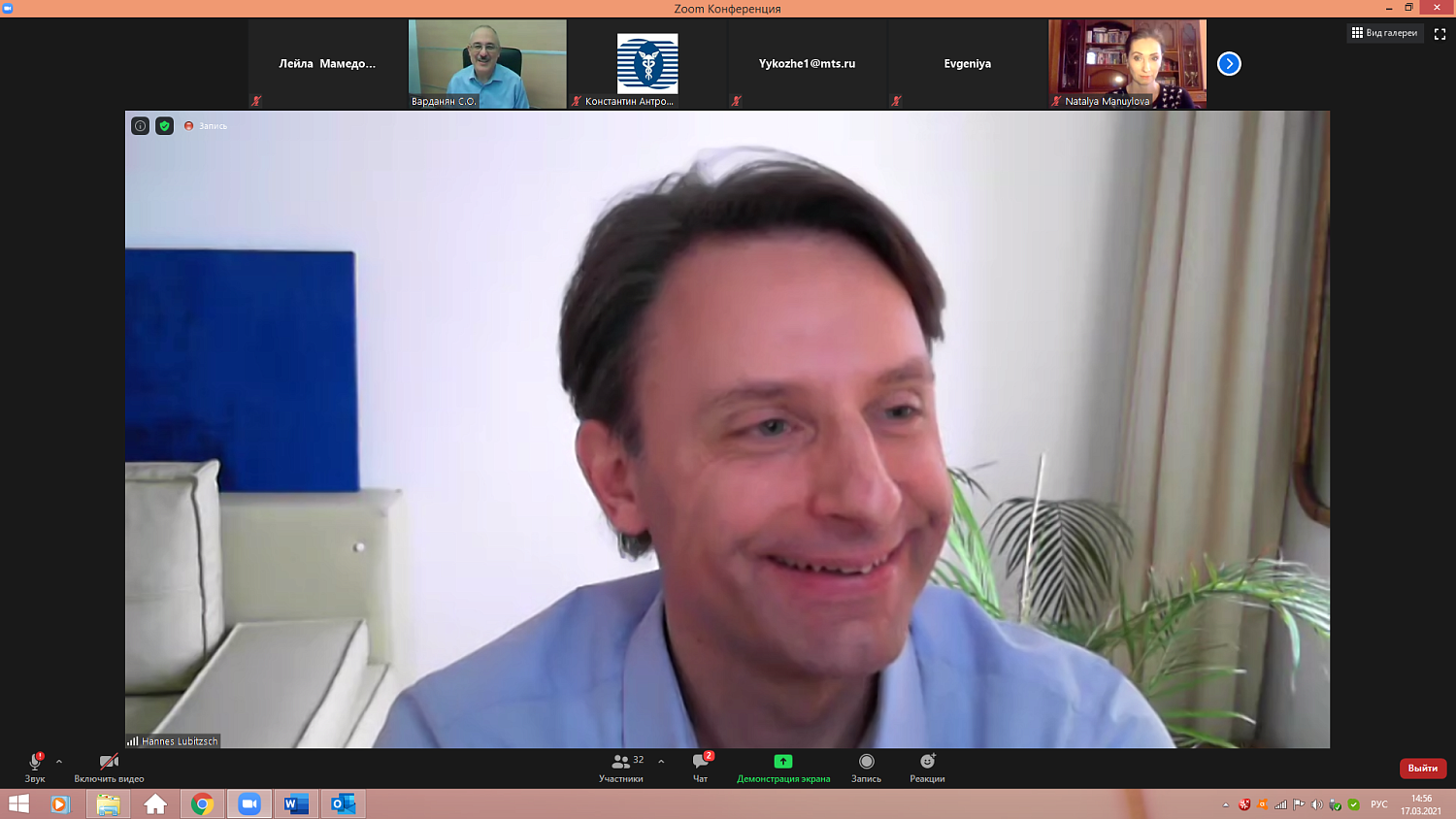Click safely remove hardware tray icon

[1336, 804]
